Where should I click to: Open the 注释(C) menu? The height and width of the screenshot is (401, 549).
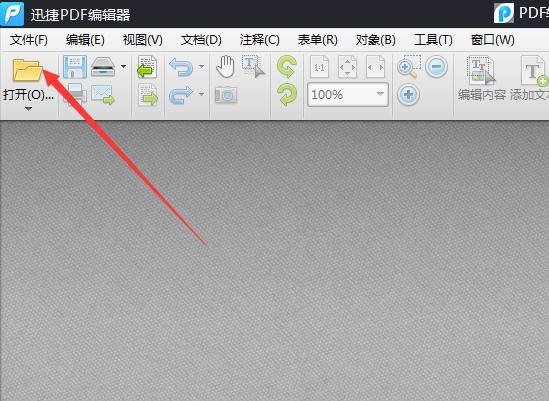[259, 40]
